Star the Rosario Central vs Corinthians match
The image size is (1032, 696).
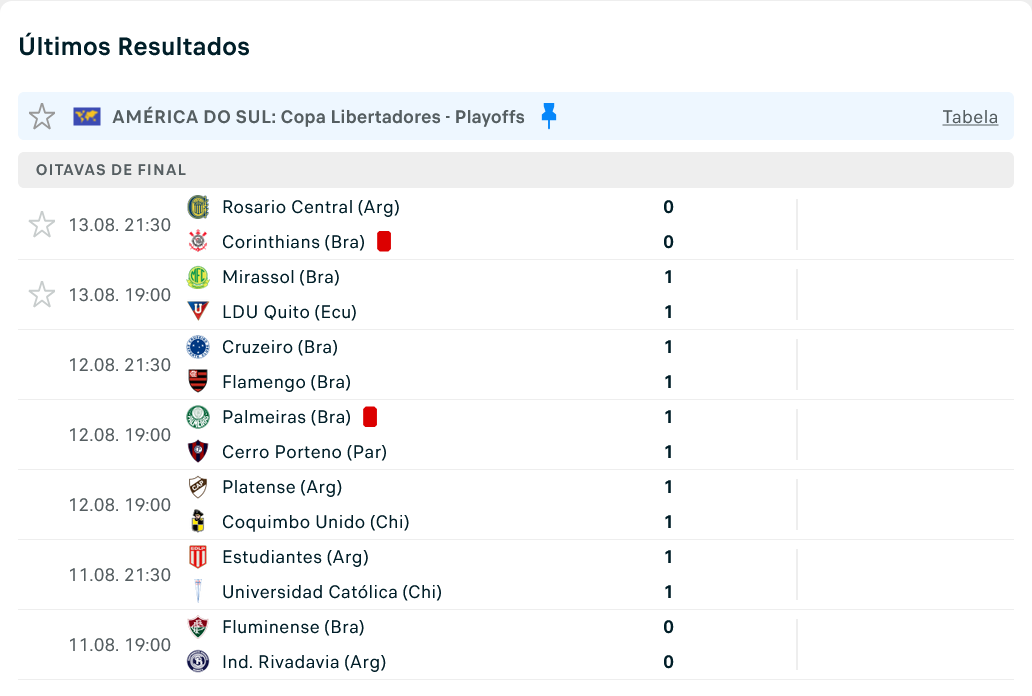click(41, 225)
